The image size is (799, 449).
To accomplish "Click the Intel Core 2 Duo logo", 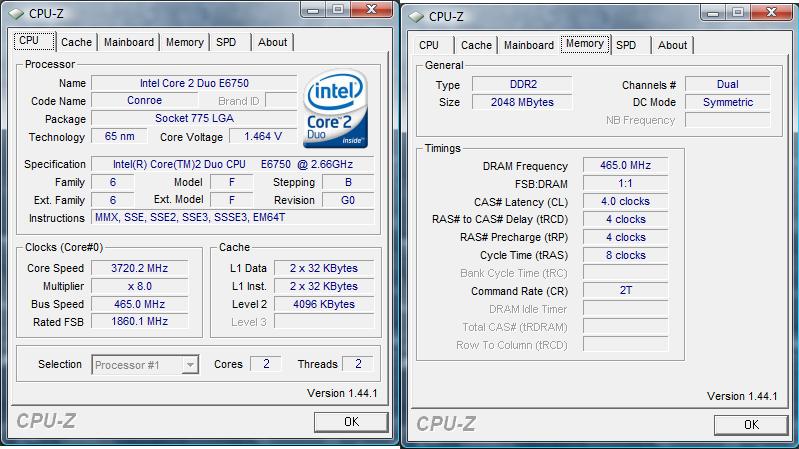I will click(335, 109).
